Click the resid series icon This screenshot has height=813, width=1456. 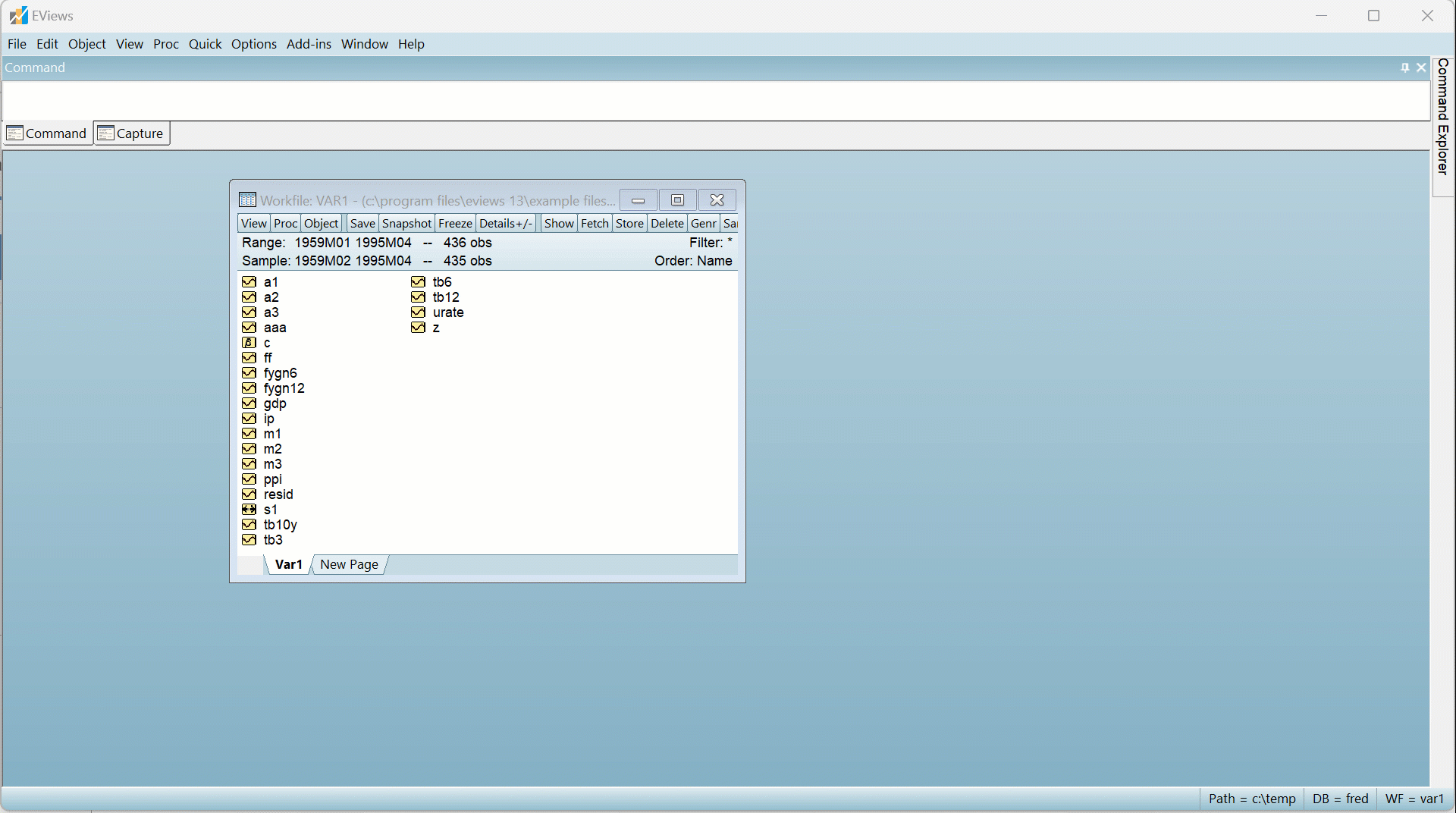tap(249, 494)
